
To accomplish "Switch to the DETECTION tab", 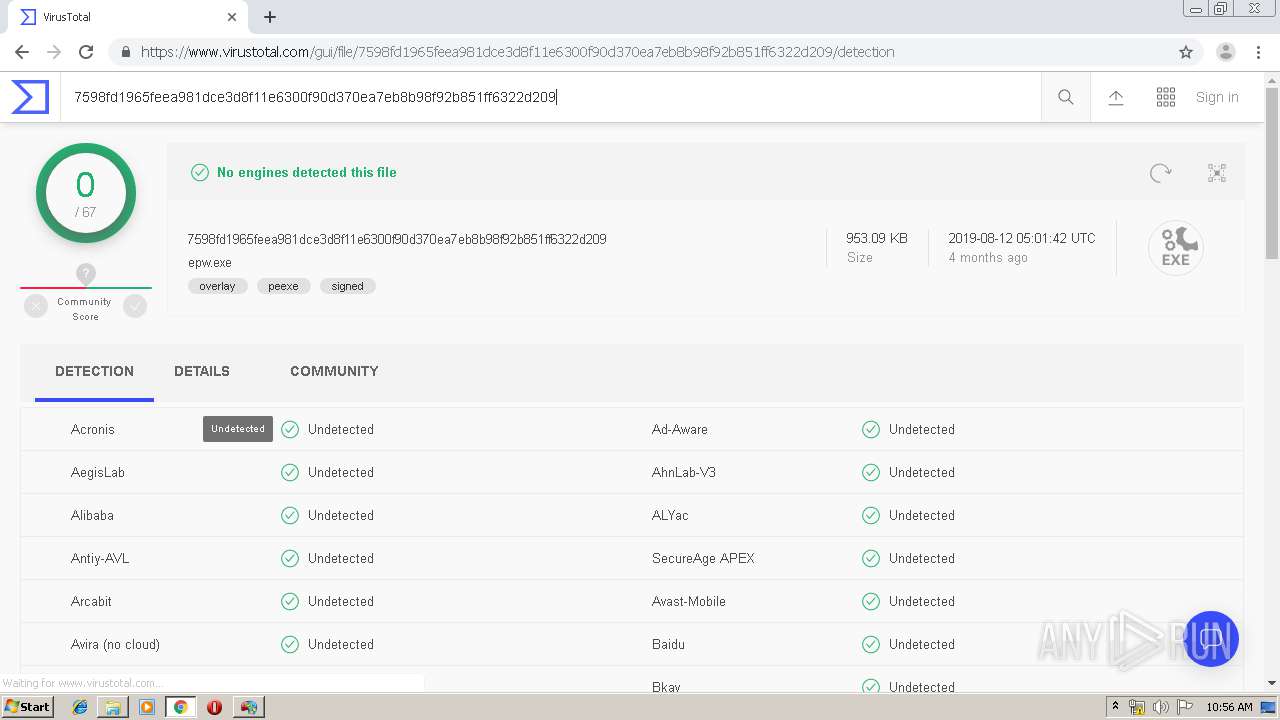I will (x=94, y=371).
